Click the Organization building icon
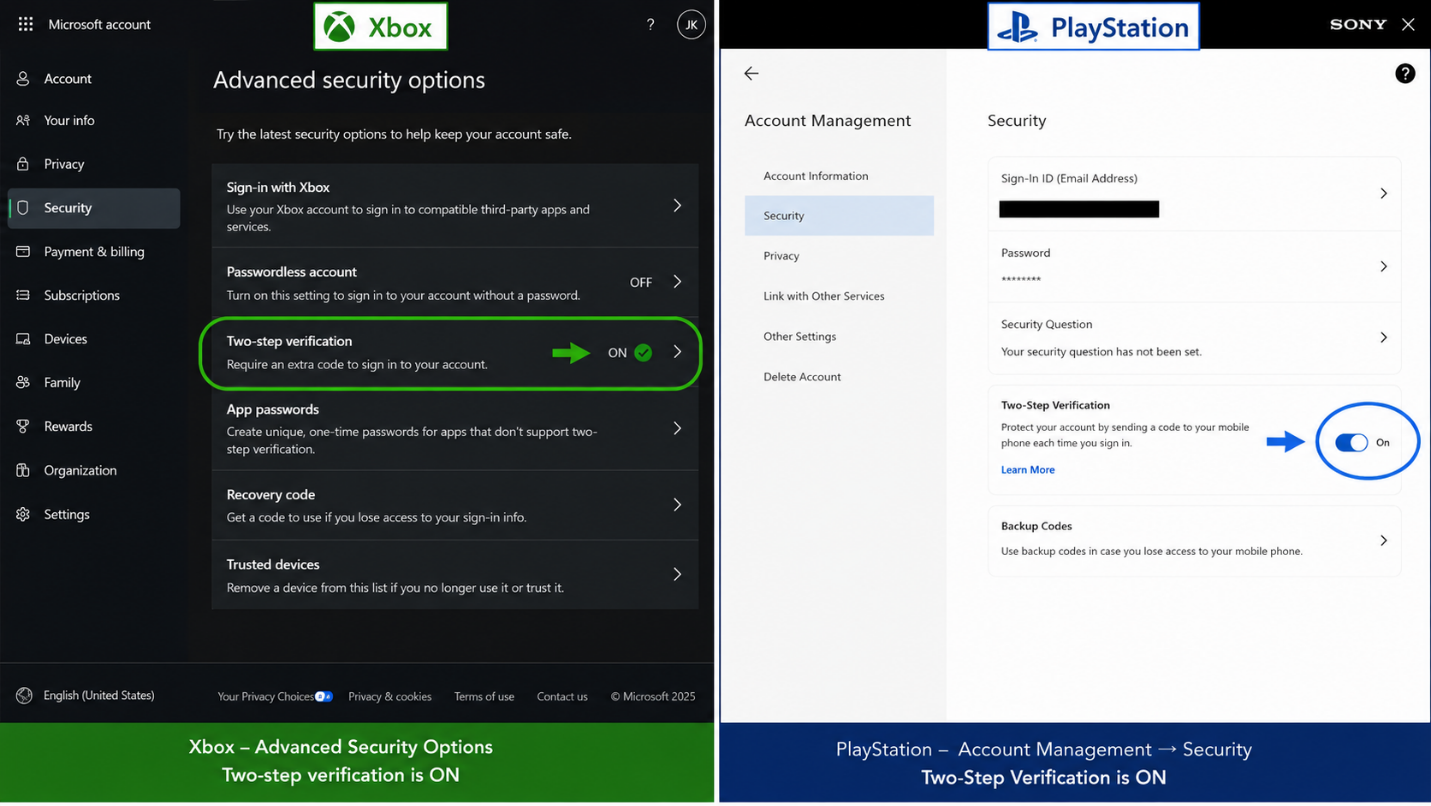Image resolution: width=1431 pixels, height=806 pixels. (x=23, y=470)
